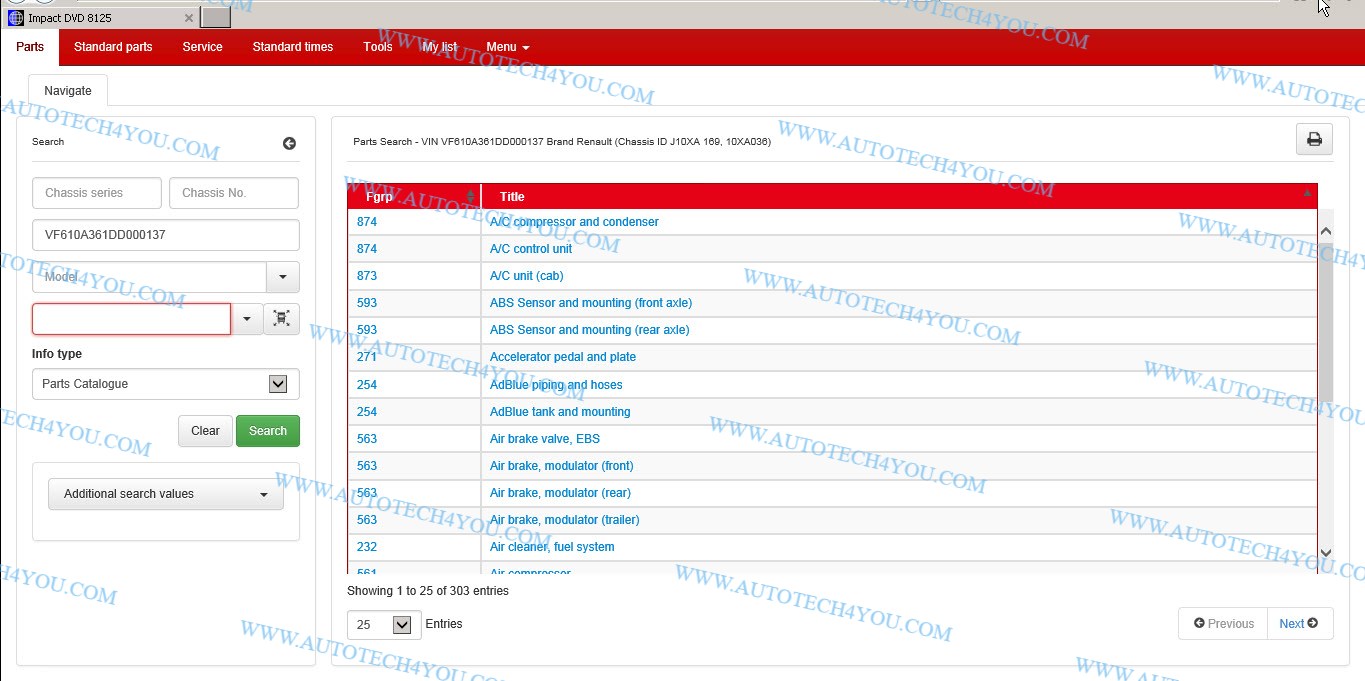Viewport: 1365px width, 681px height.
Task: Open the AdBlue tank and mounting entry
Action: tap(560, 412)
